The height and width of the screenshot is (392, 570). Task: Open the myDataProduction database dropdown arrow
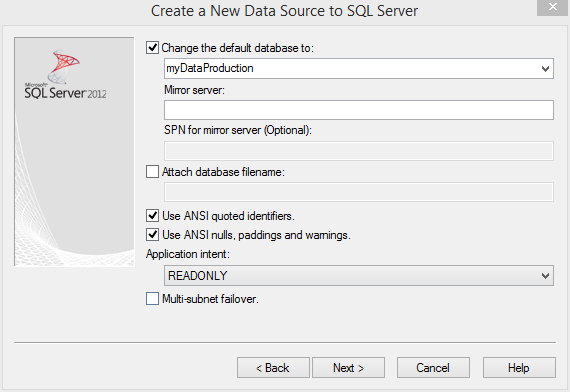point(545,68)
